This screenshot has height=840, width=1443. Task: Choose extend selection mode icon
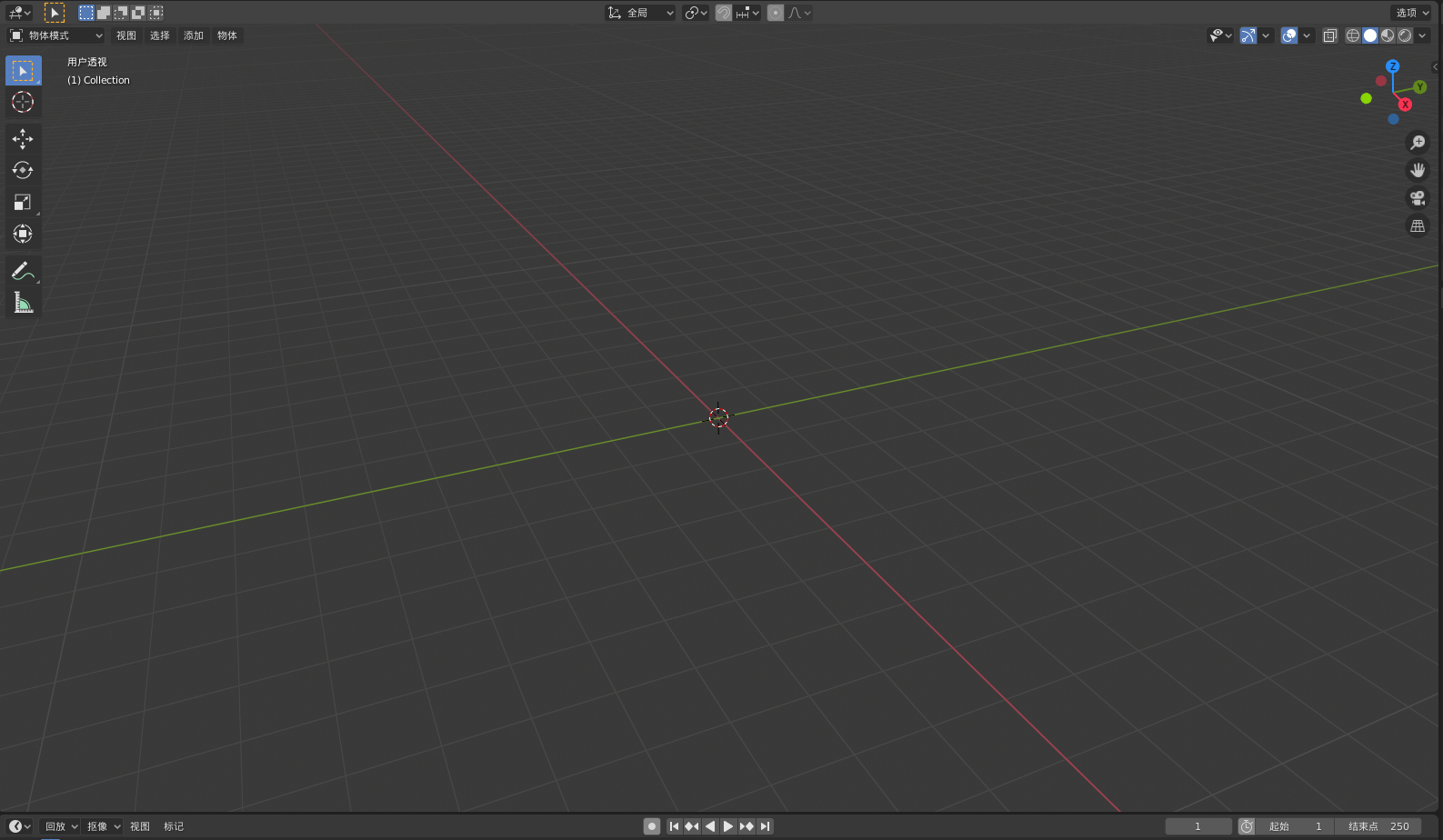(104, 13)
